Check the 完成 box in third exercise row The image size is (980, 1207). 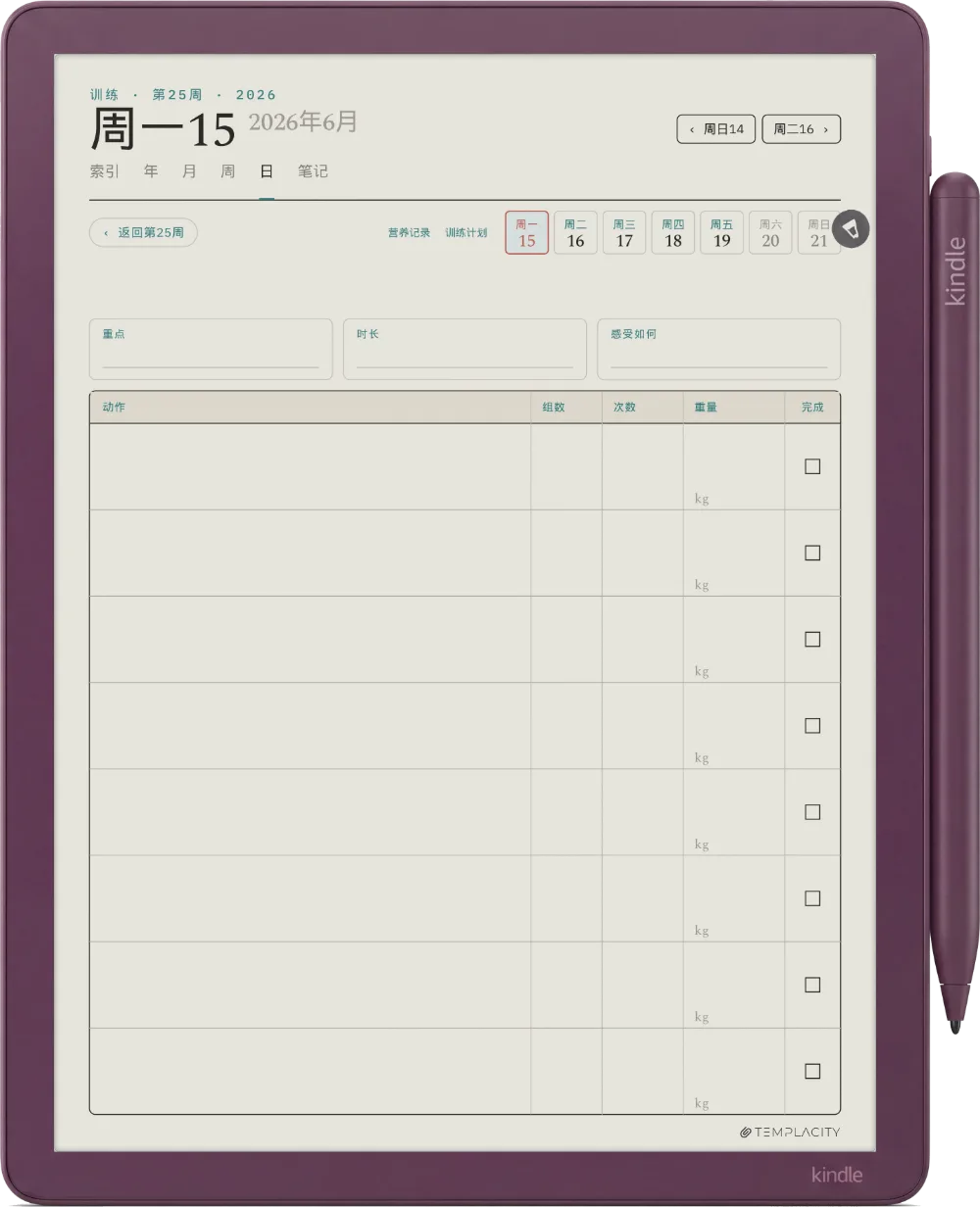tap(812, 639)
